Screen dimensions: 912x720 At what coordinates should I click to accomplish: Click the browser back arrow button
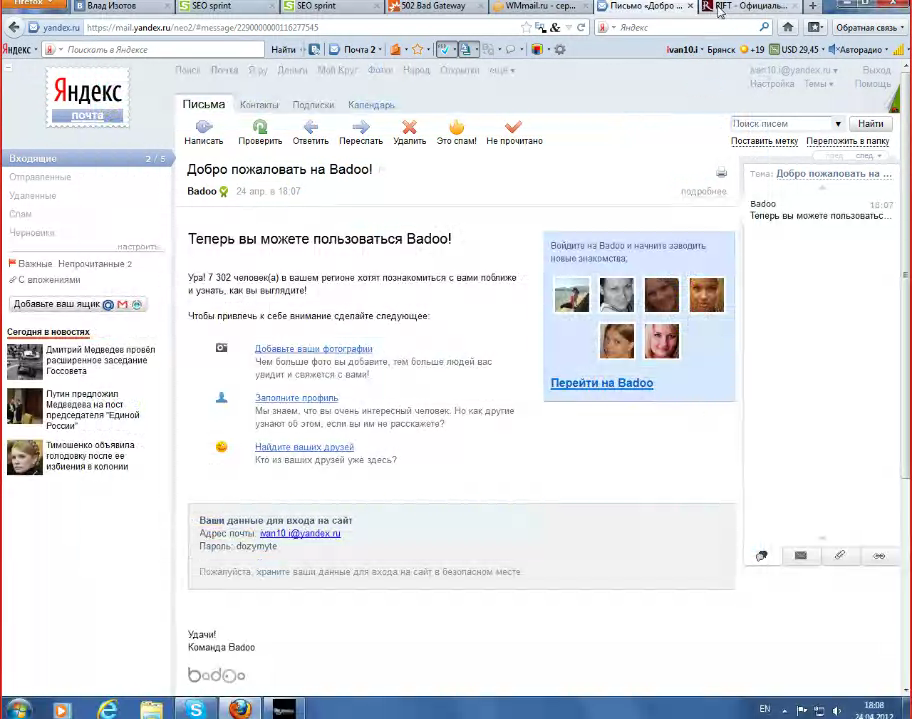click(x=14, y=27)
